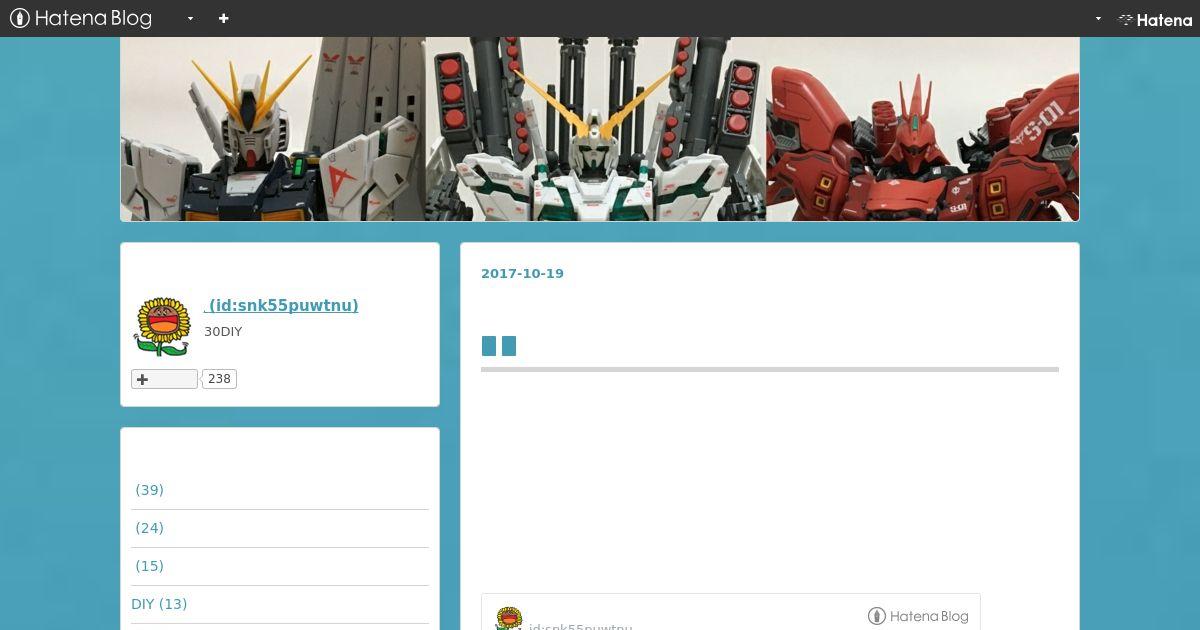Screen dimensions: 1200x630
Task: Click the 2017-10-19 date link
Action: click(522, 273)
